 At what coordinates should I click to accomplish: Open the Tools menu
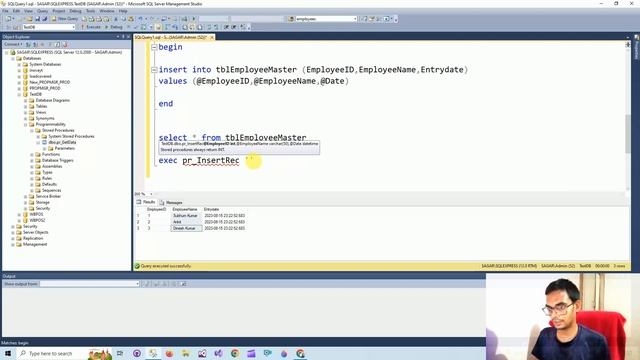tap(90, 11)
